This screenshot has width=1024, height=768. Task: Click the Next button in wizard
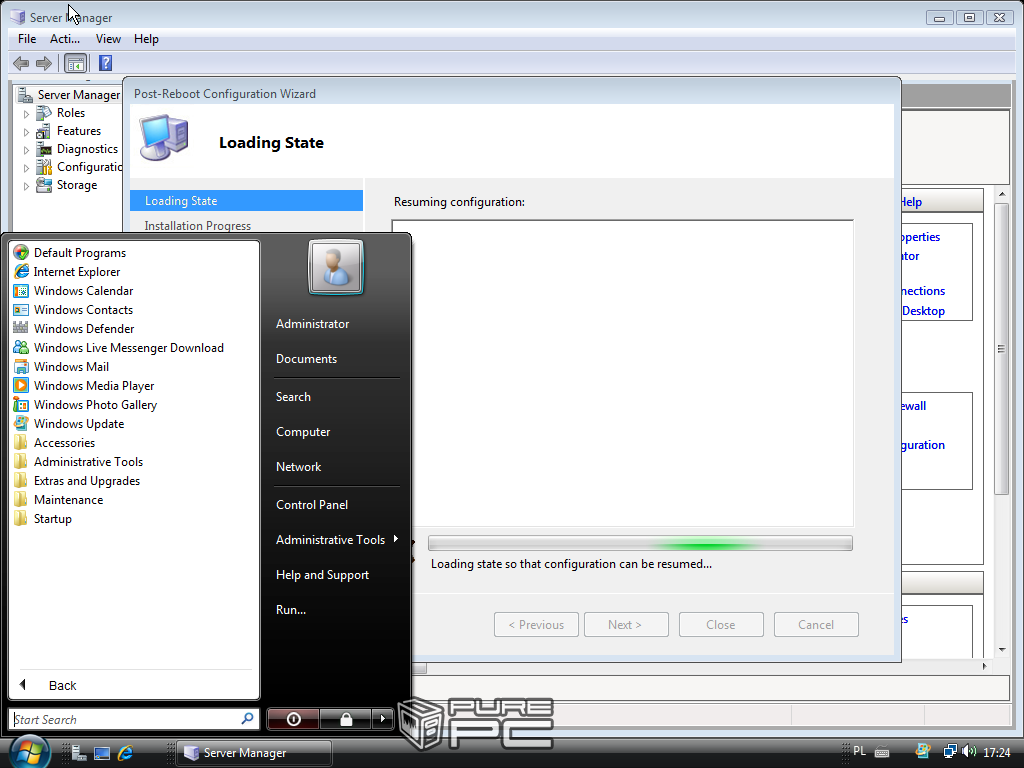tap(626, 624)
